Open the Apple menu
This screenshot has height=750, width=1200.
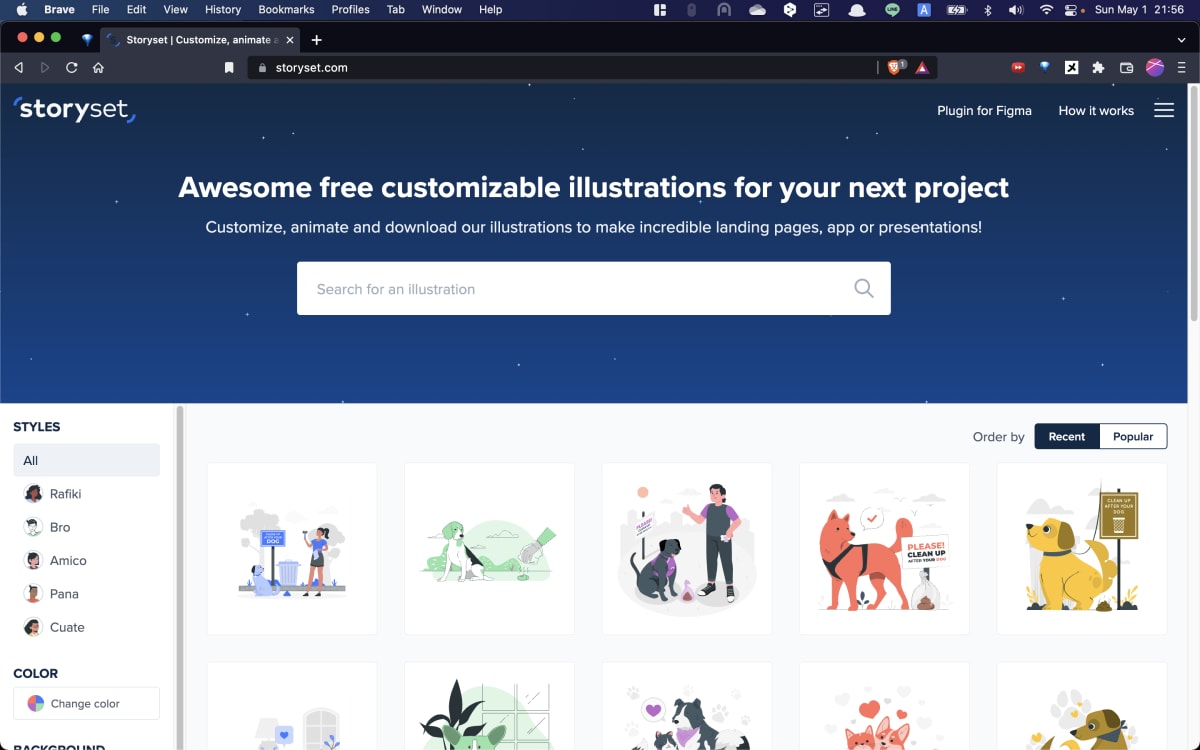[21, 10]
